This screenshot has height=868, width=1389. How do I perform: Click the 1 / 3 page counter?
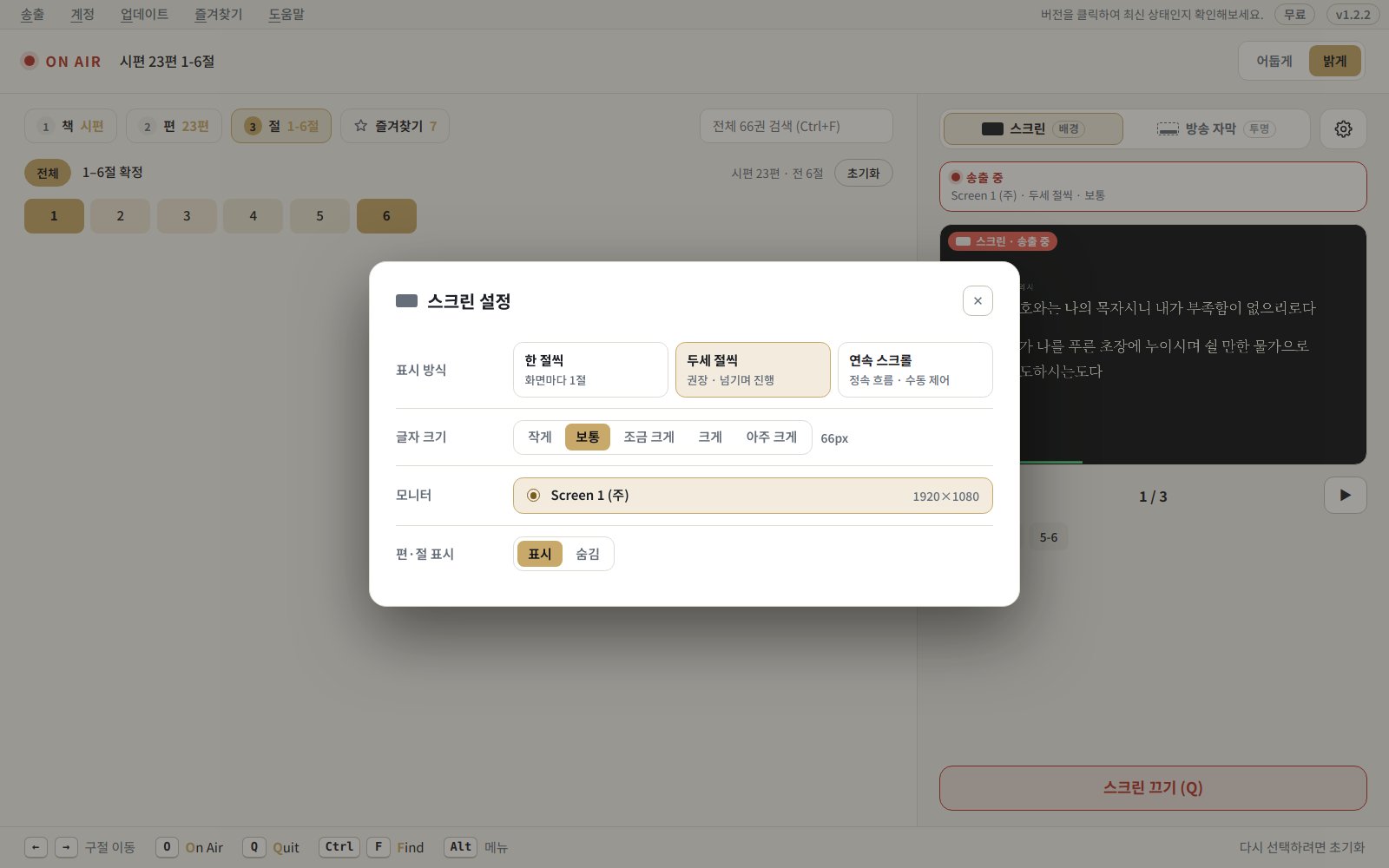click(x=1153, y=496)
